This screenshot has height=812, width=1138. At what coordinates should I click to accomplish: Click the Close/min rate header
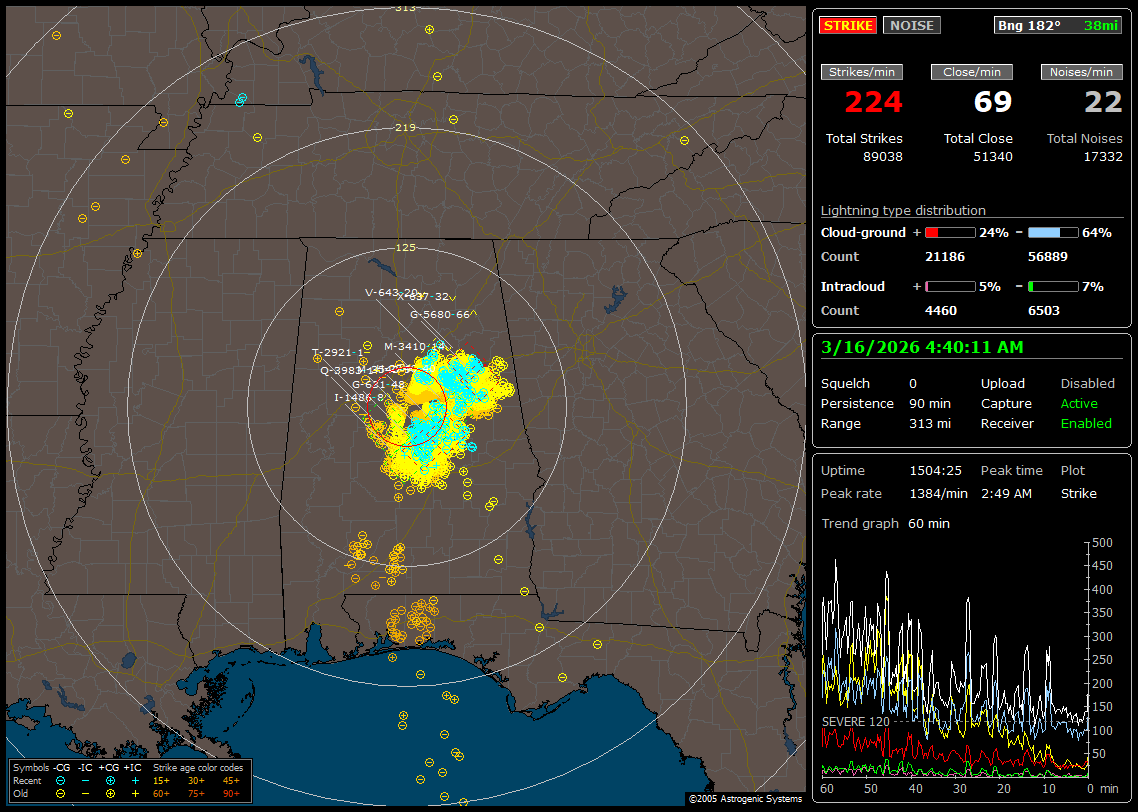tap(972, 72)
